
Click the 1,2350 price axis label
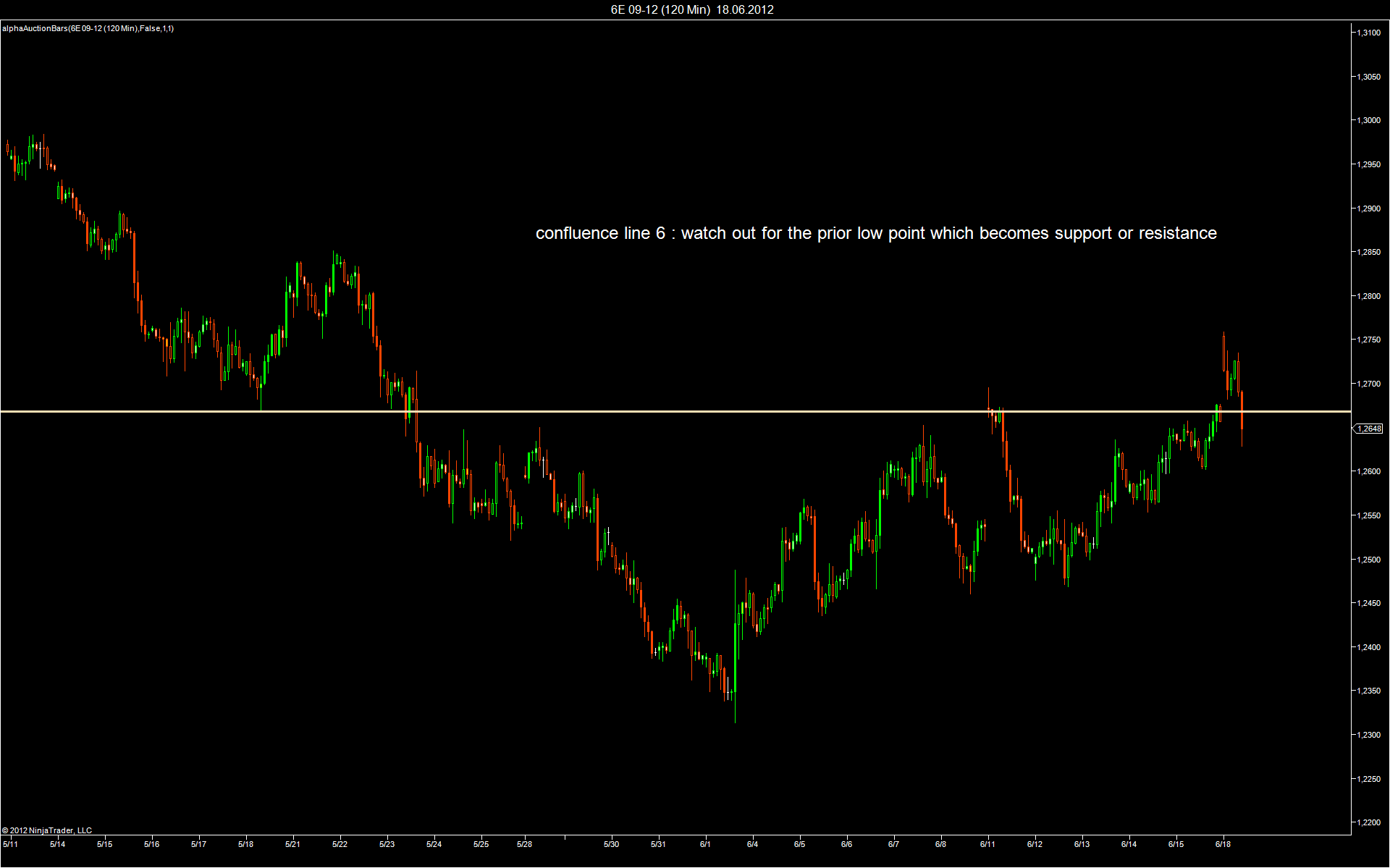[1368, 691]
